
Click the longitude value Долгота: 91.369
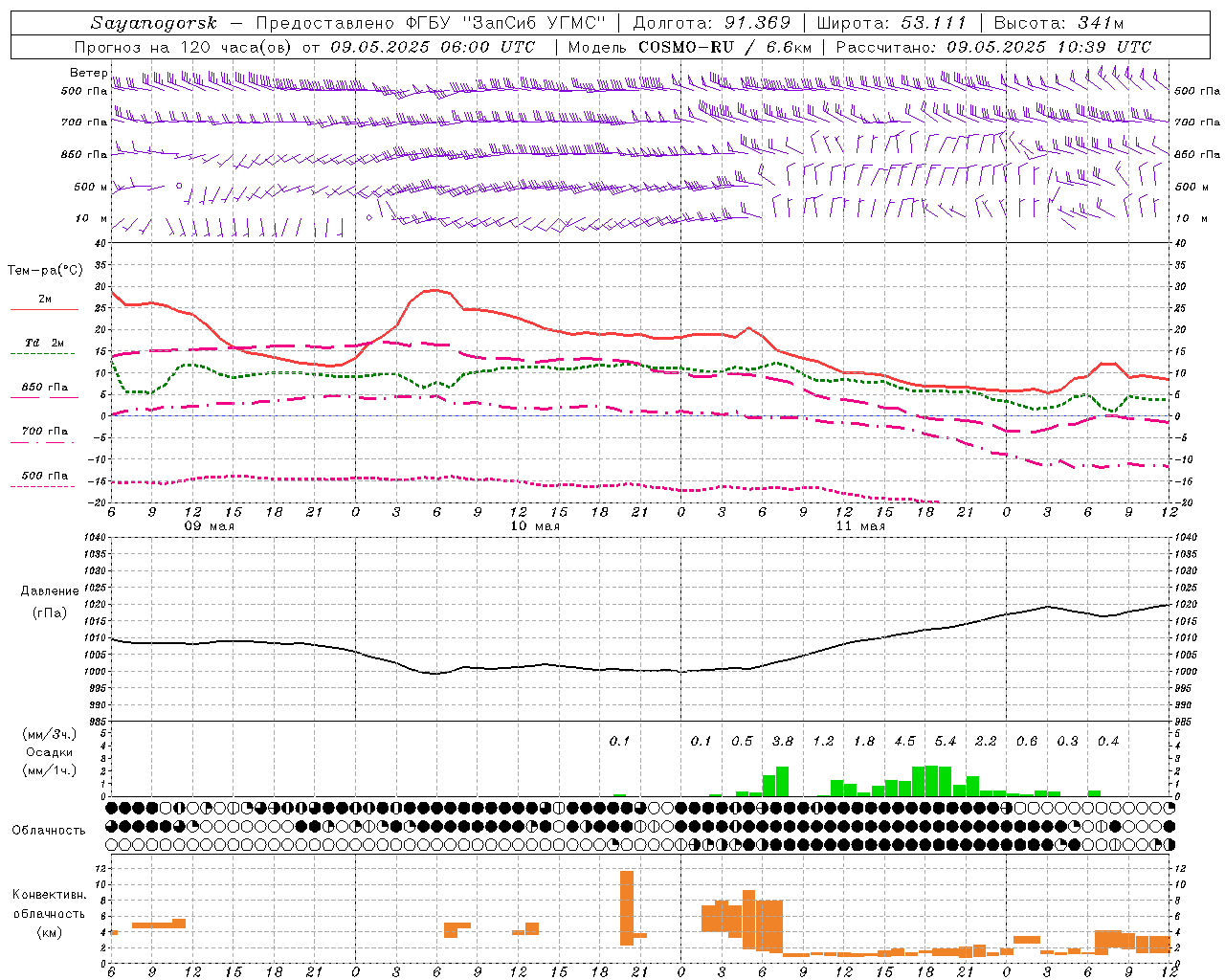point(712,23)
